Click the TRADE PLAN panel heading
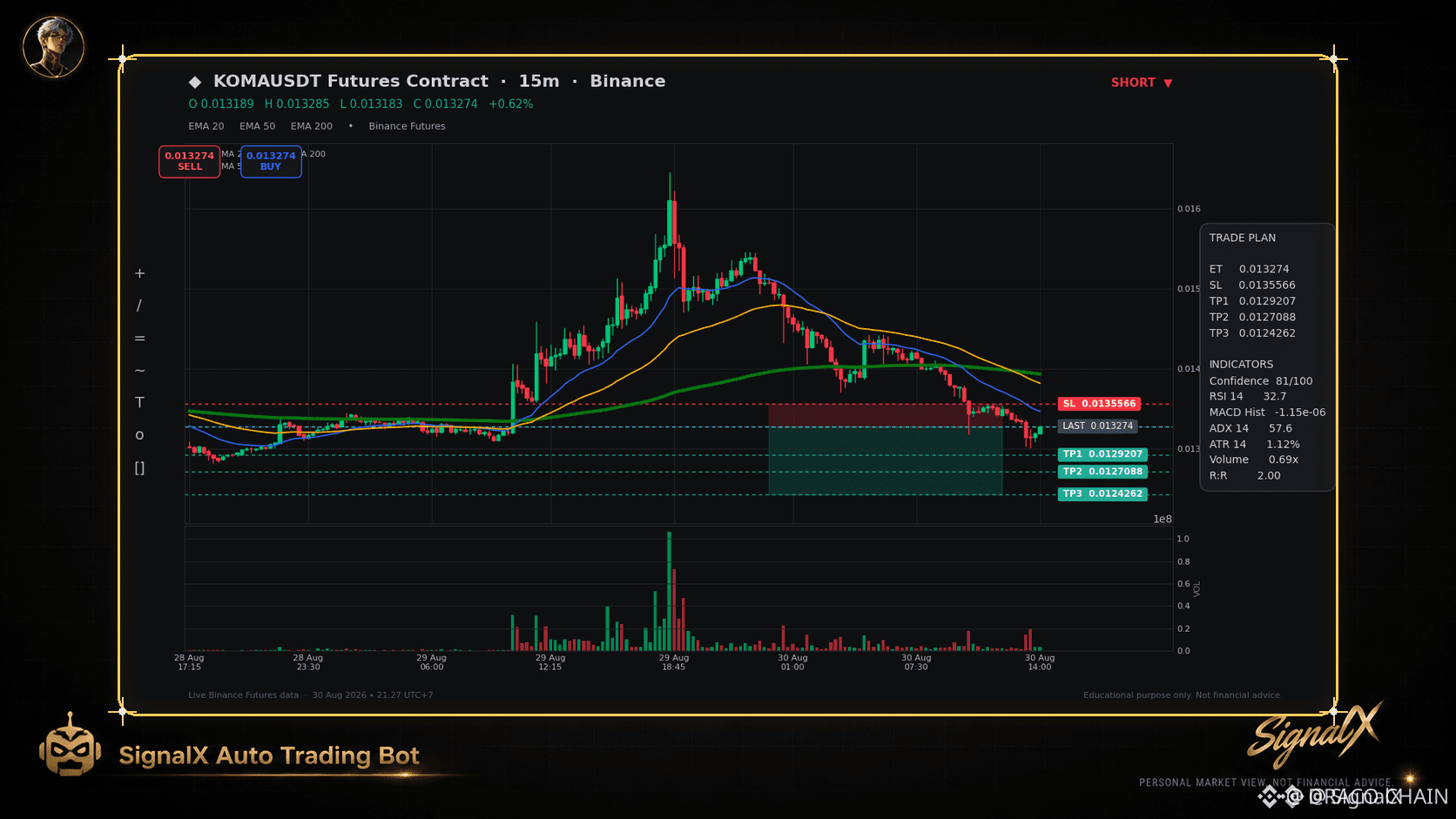The height and width of the screenshot is (819, 1456). click(1243, 238)
